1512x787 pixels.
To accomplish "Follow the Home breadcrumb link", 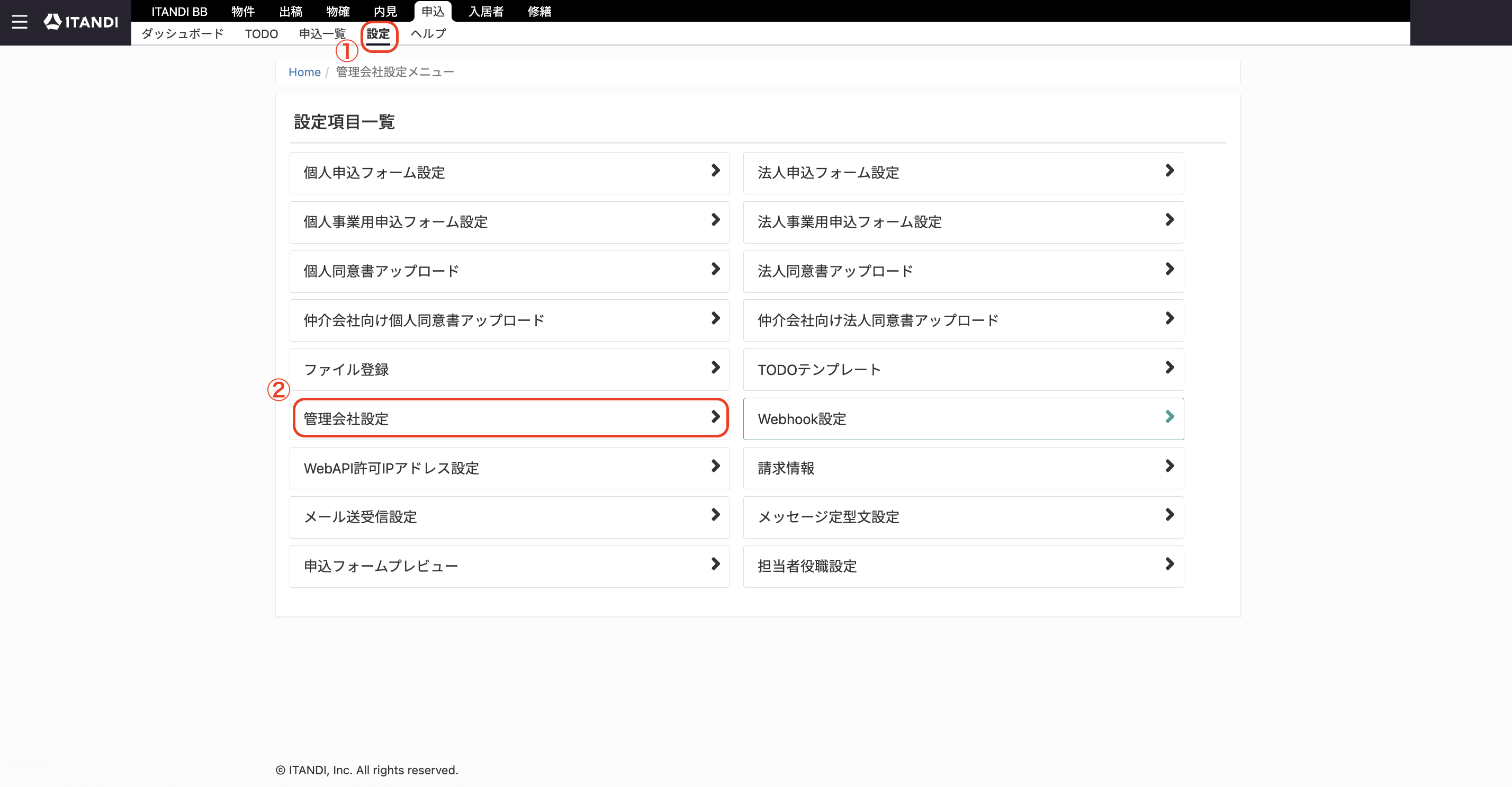I will point(304,71).
